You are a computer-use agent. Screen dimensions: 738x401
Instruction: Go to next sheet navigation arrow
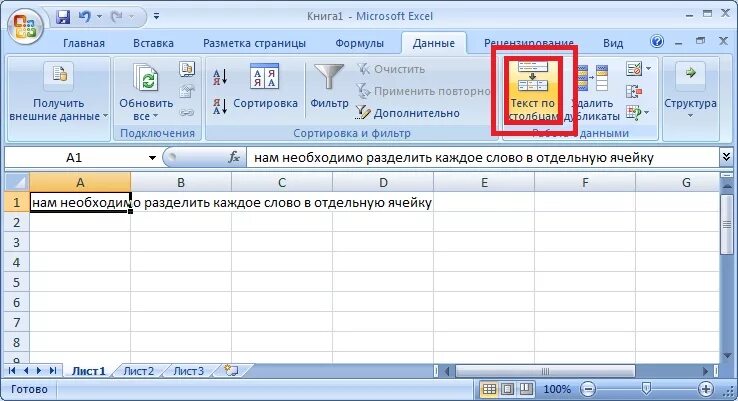39,370
